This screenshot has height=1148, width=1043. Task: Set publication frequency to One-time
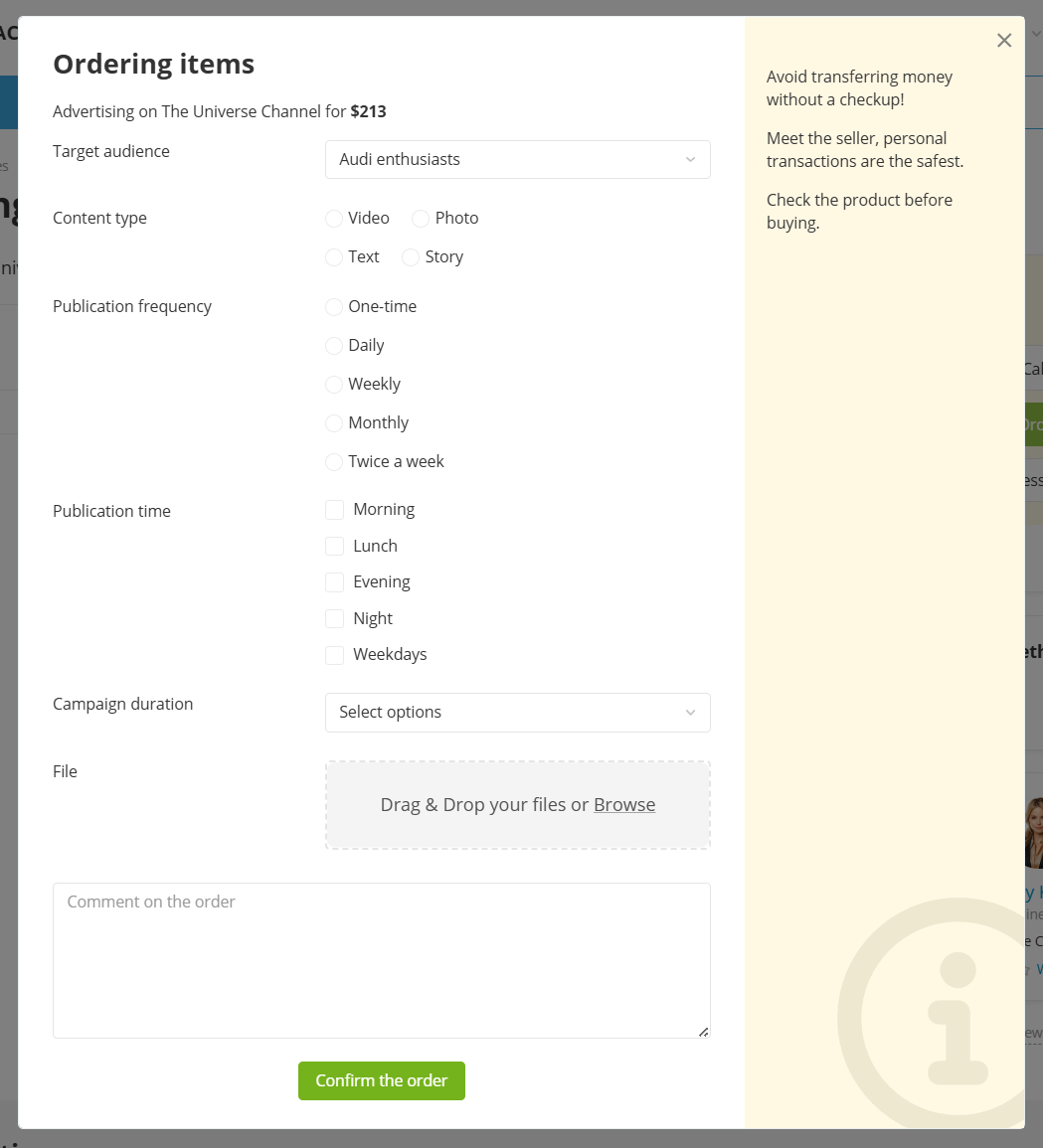click(335, 307)
